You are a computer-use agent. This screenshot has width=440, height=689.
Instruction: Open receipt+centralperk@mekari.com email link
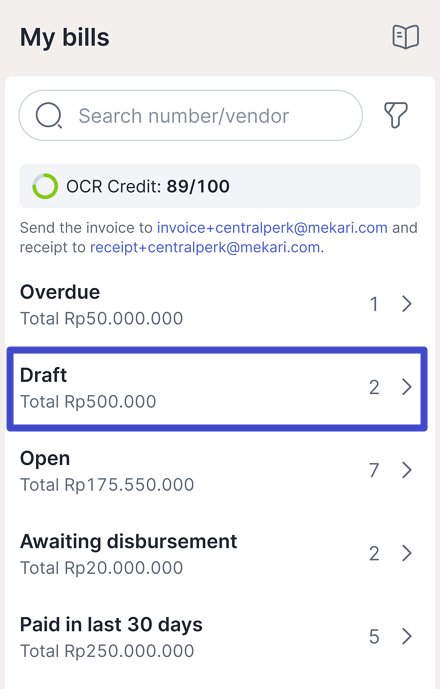pos(207,247)
